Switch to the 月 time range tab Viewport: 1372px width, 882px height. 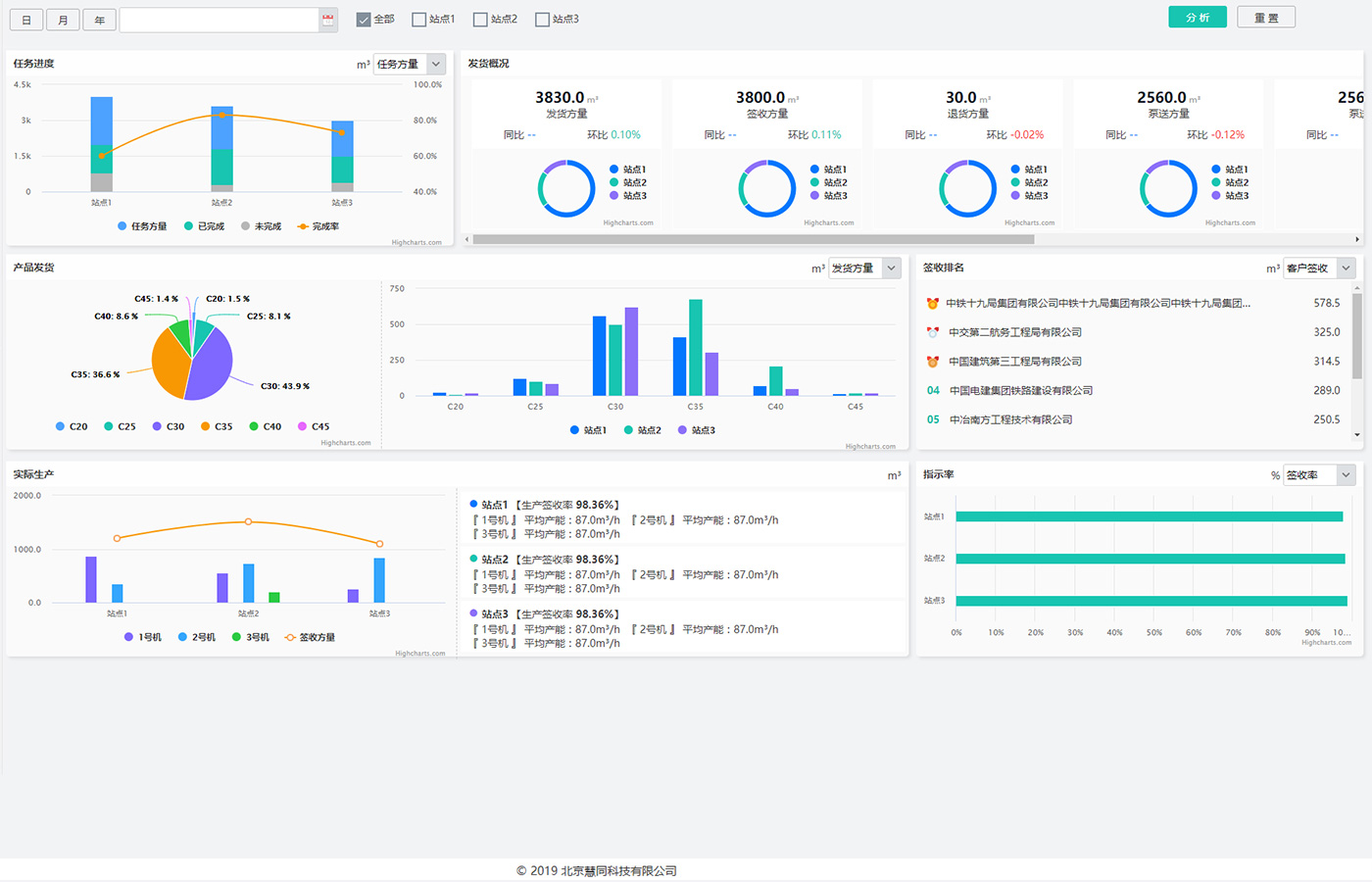[63, 20]
